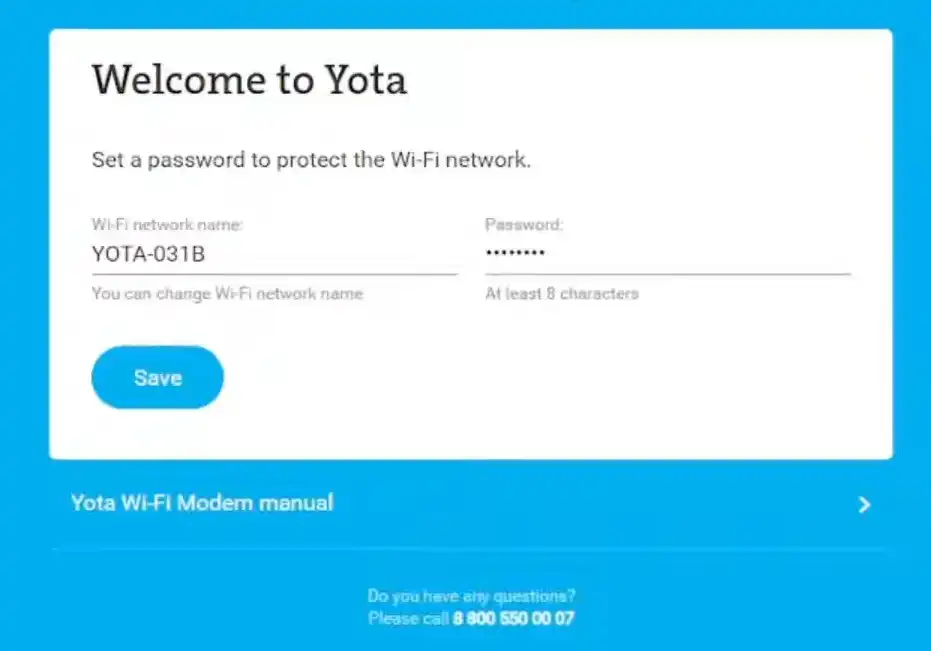Viewport: 931px width, 651px height.
Task: Click the underline below the password field
Action: point(667,271)
